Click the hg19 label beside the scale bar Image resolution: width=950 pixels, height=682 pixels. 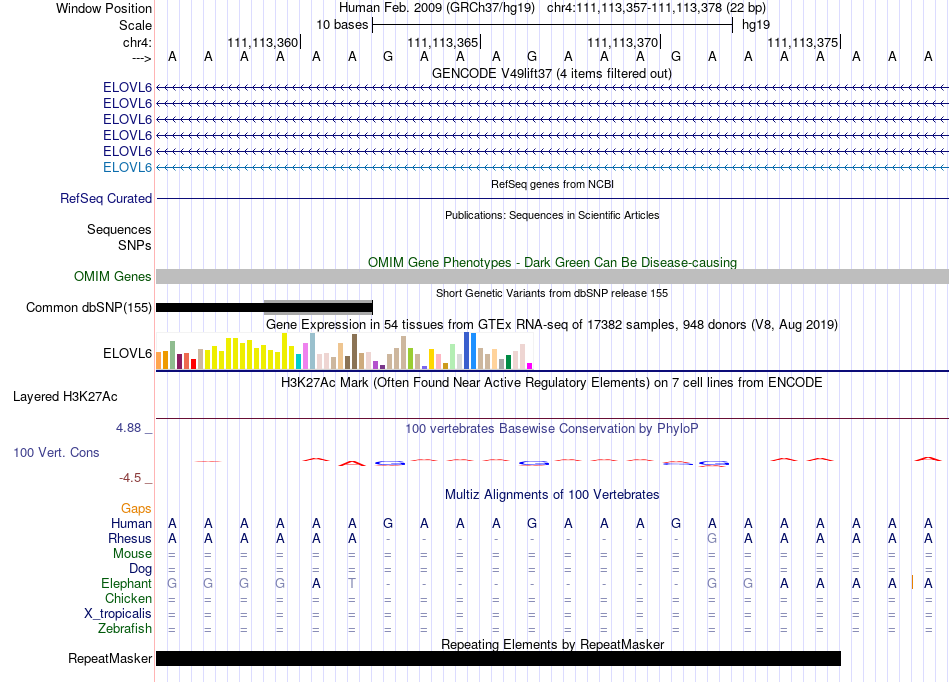[756, 25]
